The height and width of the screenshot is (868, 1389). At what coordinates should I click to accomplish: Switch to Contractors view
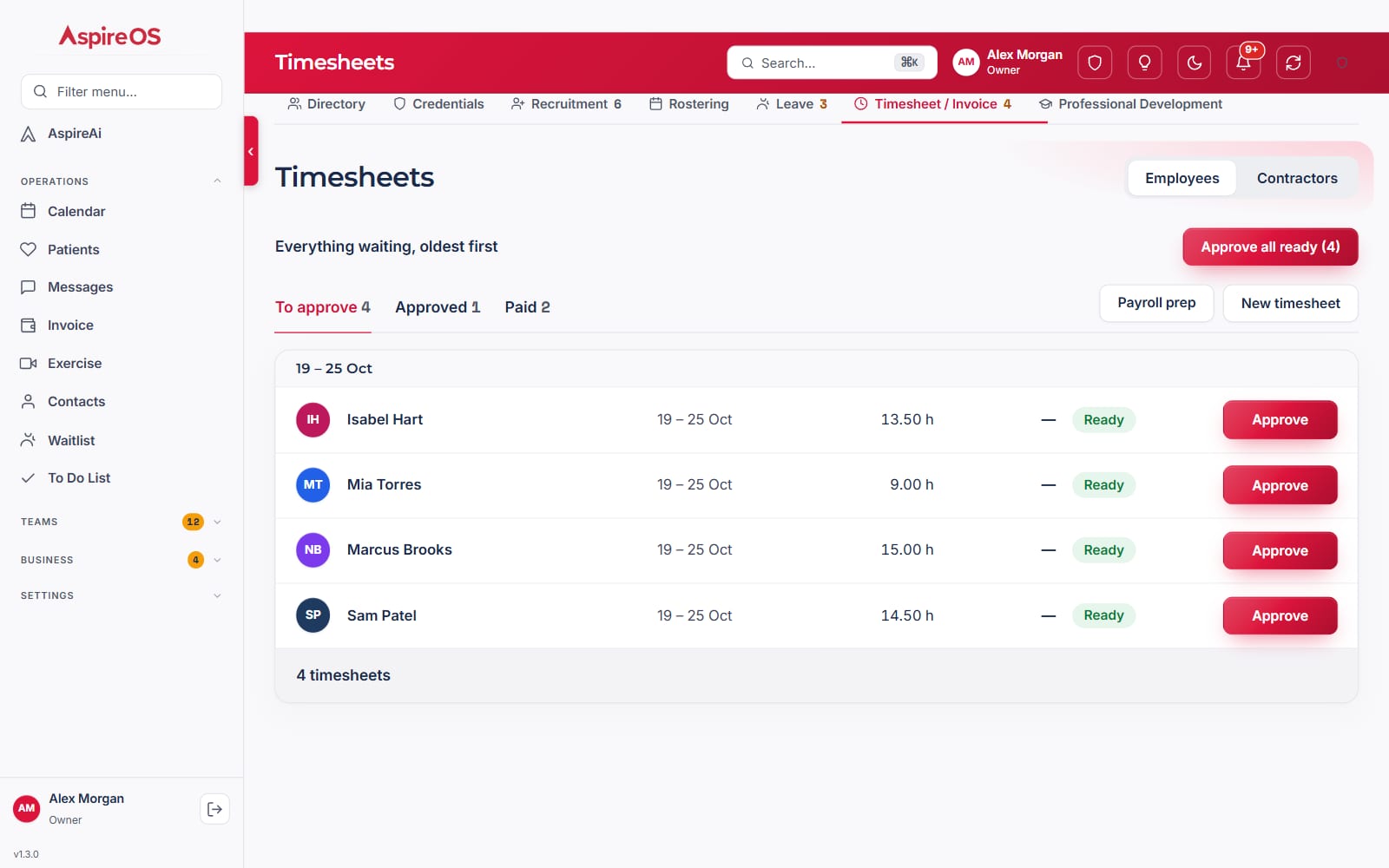tap(1297, 178)
